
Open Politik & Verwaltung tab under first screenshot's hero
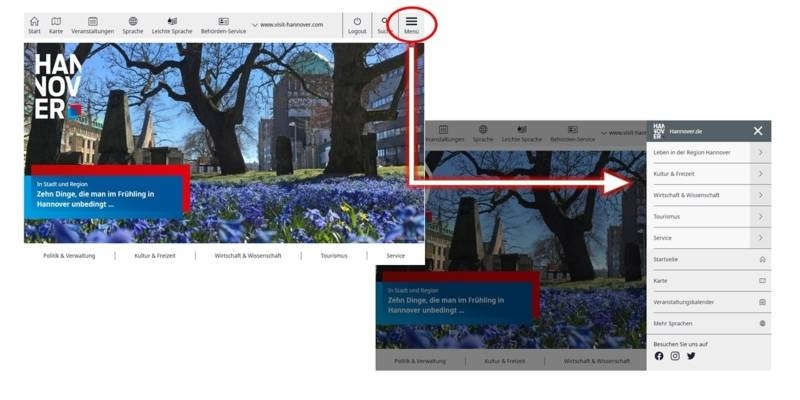(x=69, y=256)
